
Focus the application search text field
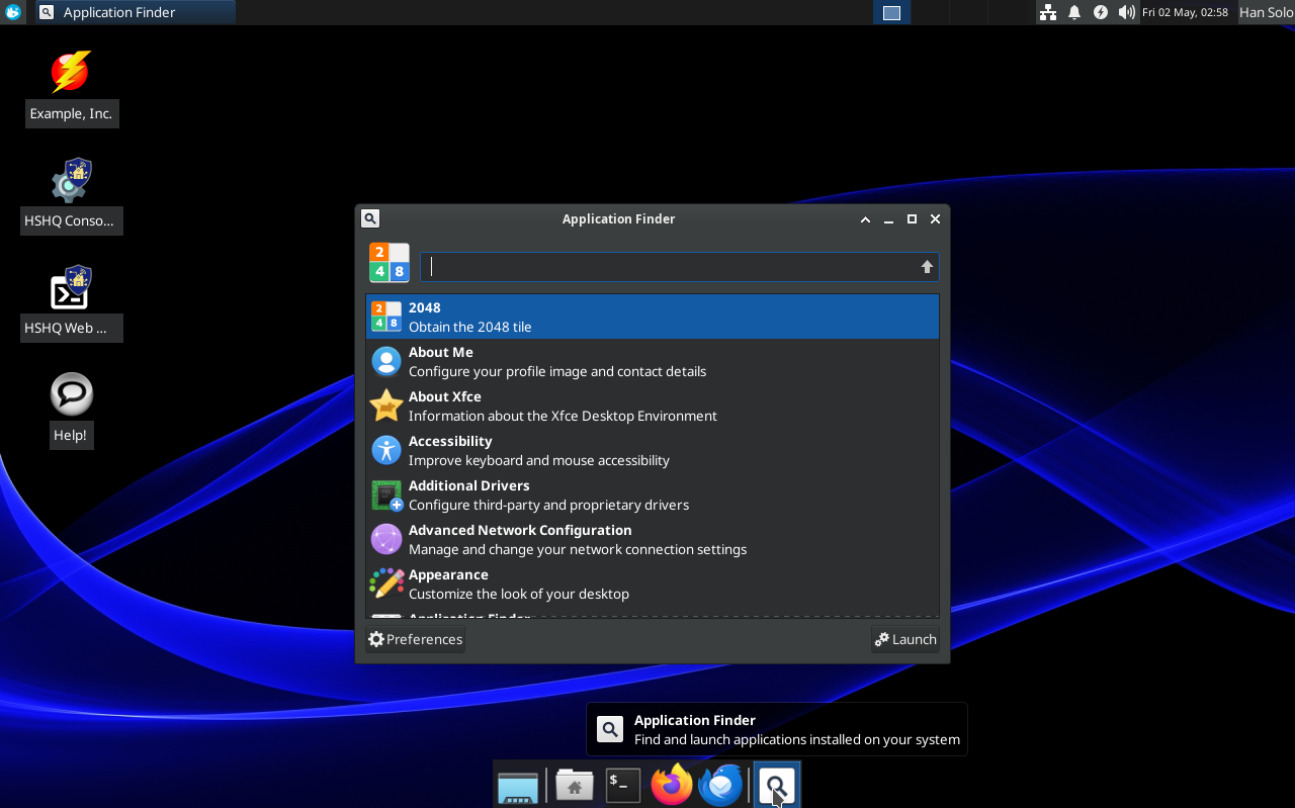point(670,267)
